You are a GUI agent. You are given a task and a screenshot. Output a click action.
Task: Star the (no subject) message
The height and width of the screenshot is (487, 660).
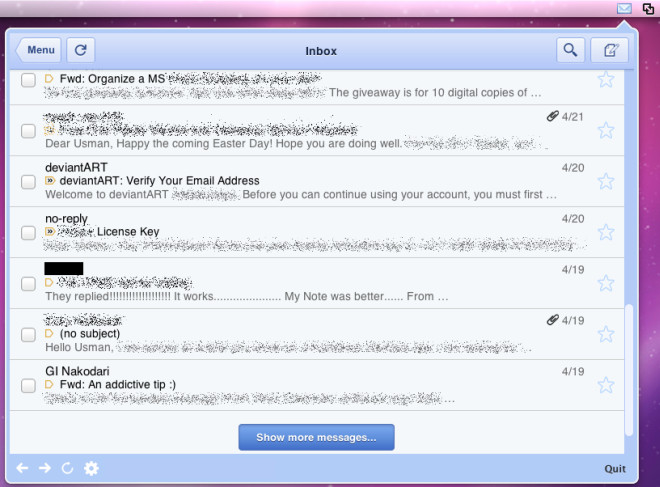point(606,334)
